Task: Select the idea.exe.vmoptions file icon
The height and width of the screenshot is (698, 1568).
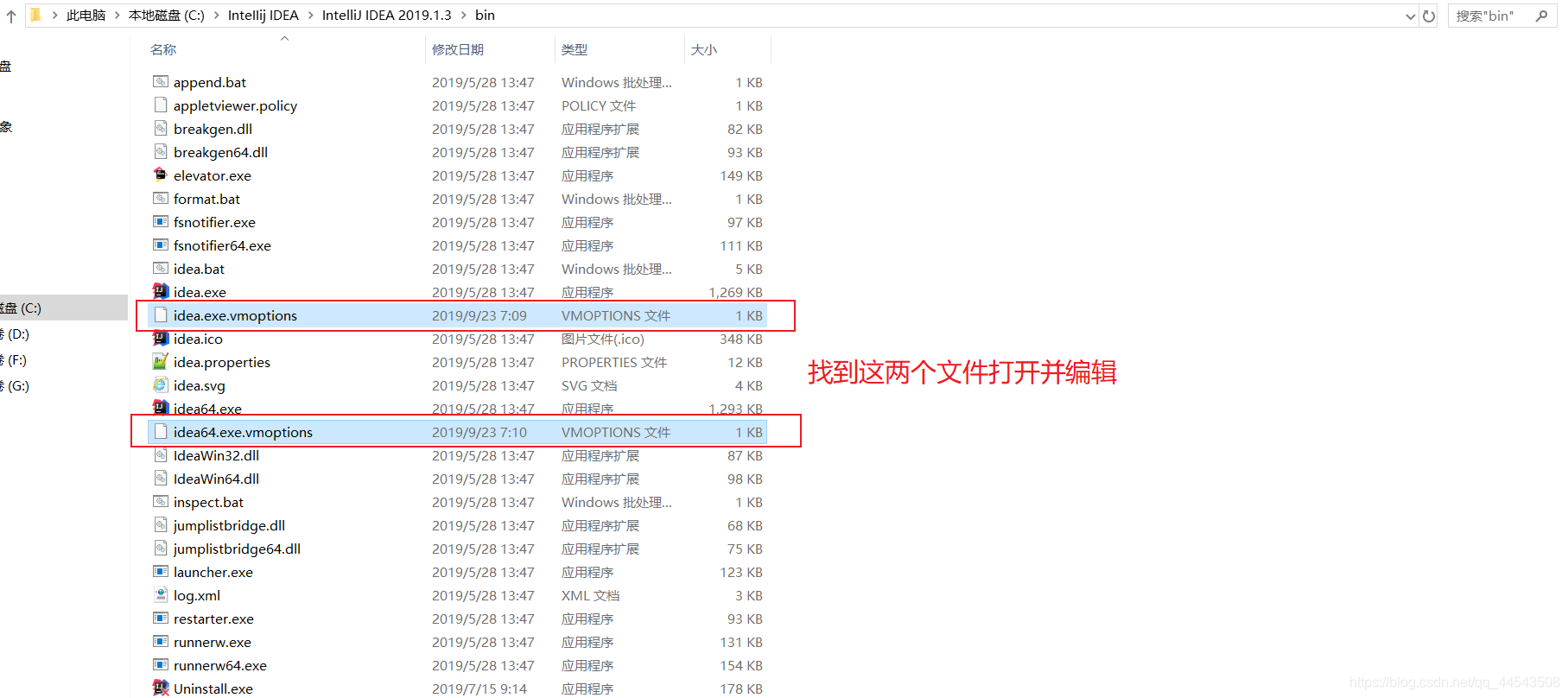Action: [161, 315]
